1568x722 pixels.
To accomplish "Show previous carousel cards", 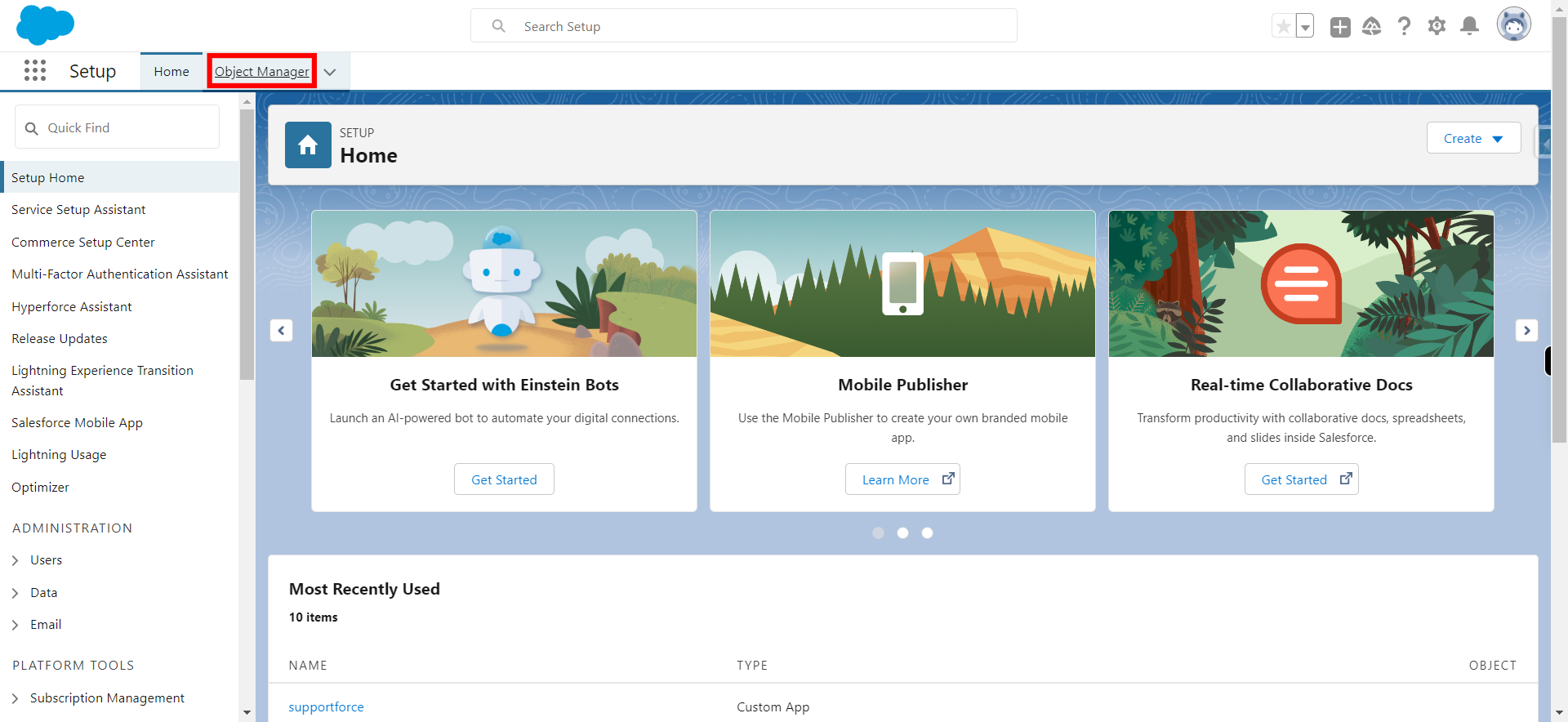I will [x=282, y=330].
